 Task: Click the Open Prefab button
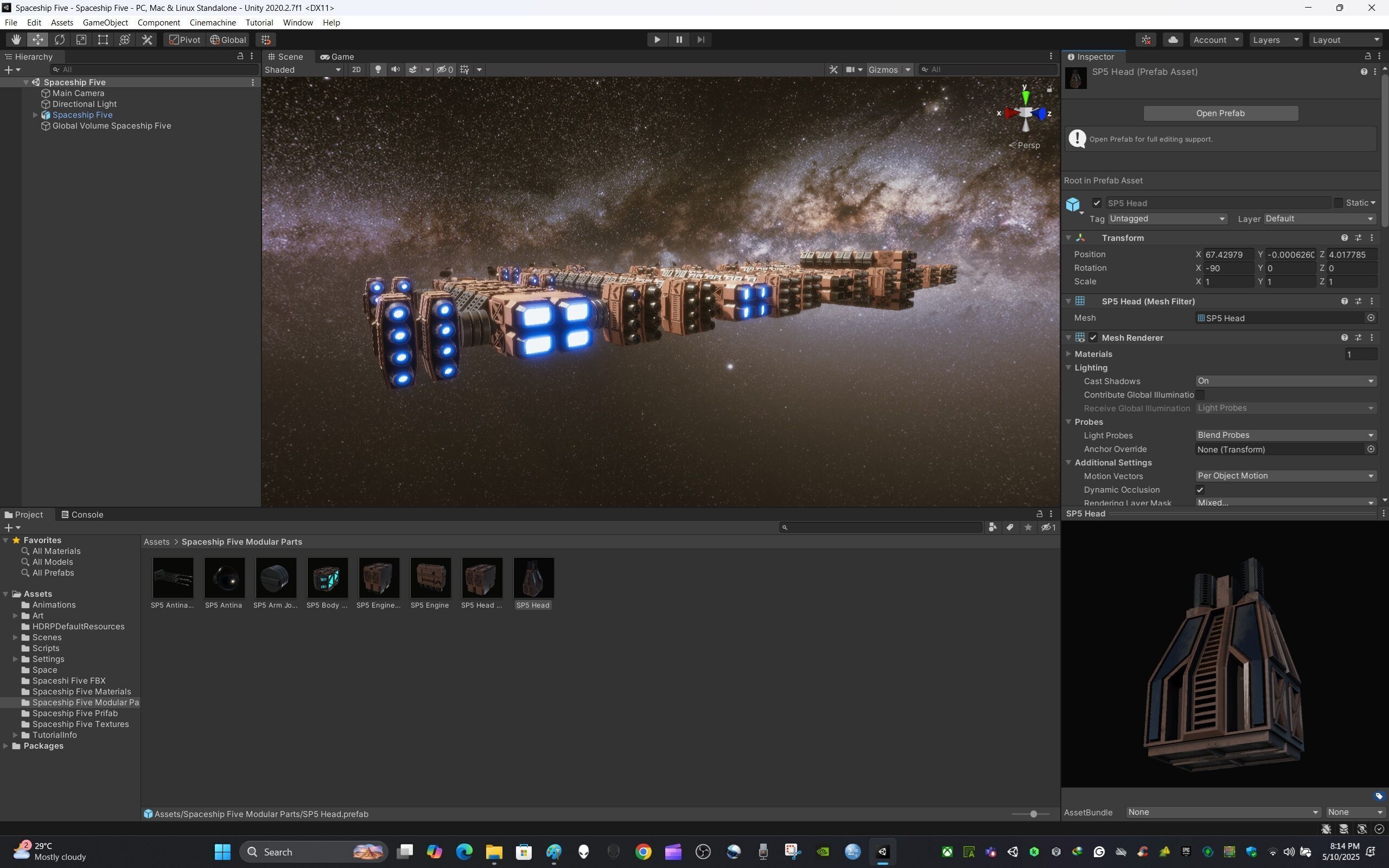point(1220,113)
